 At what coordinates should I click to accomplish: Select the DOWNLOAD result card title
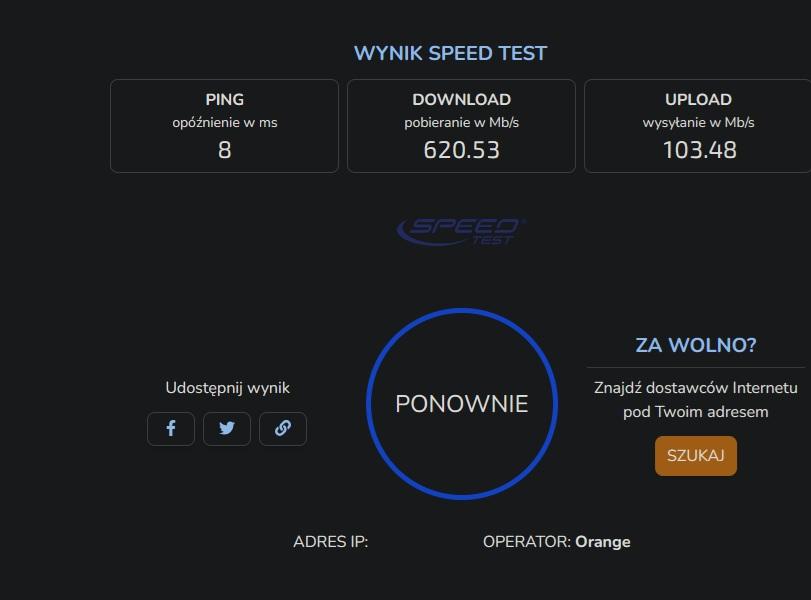pos(461,100)
